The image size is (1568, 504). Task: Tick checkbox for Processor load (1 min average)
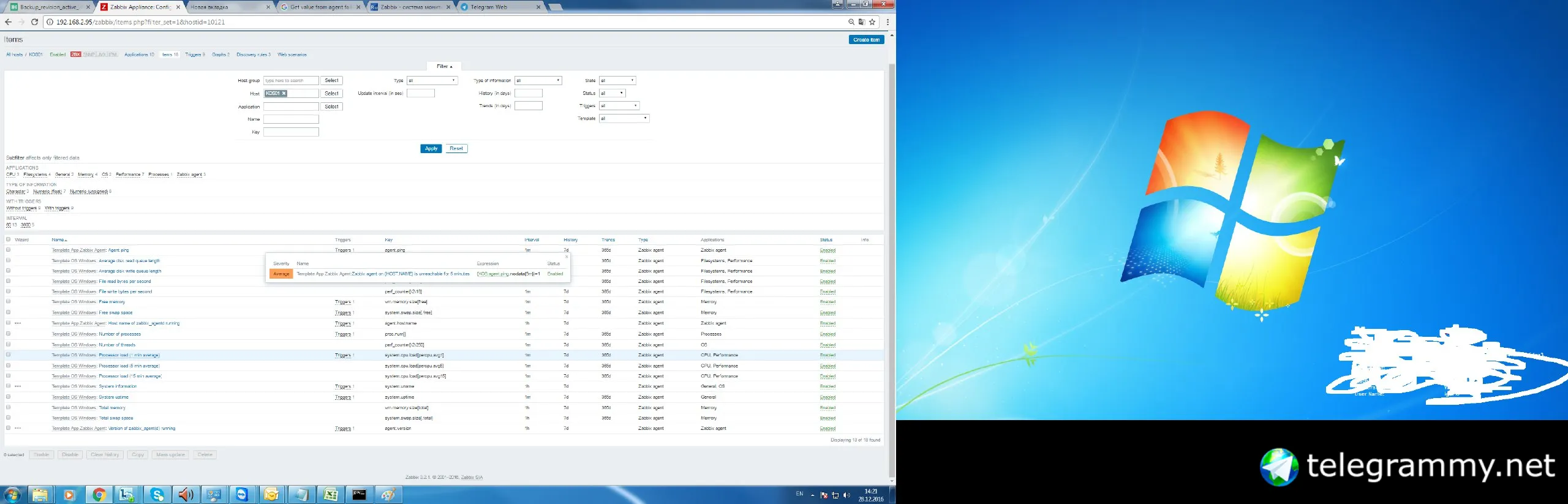click(x=9, y=355)
